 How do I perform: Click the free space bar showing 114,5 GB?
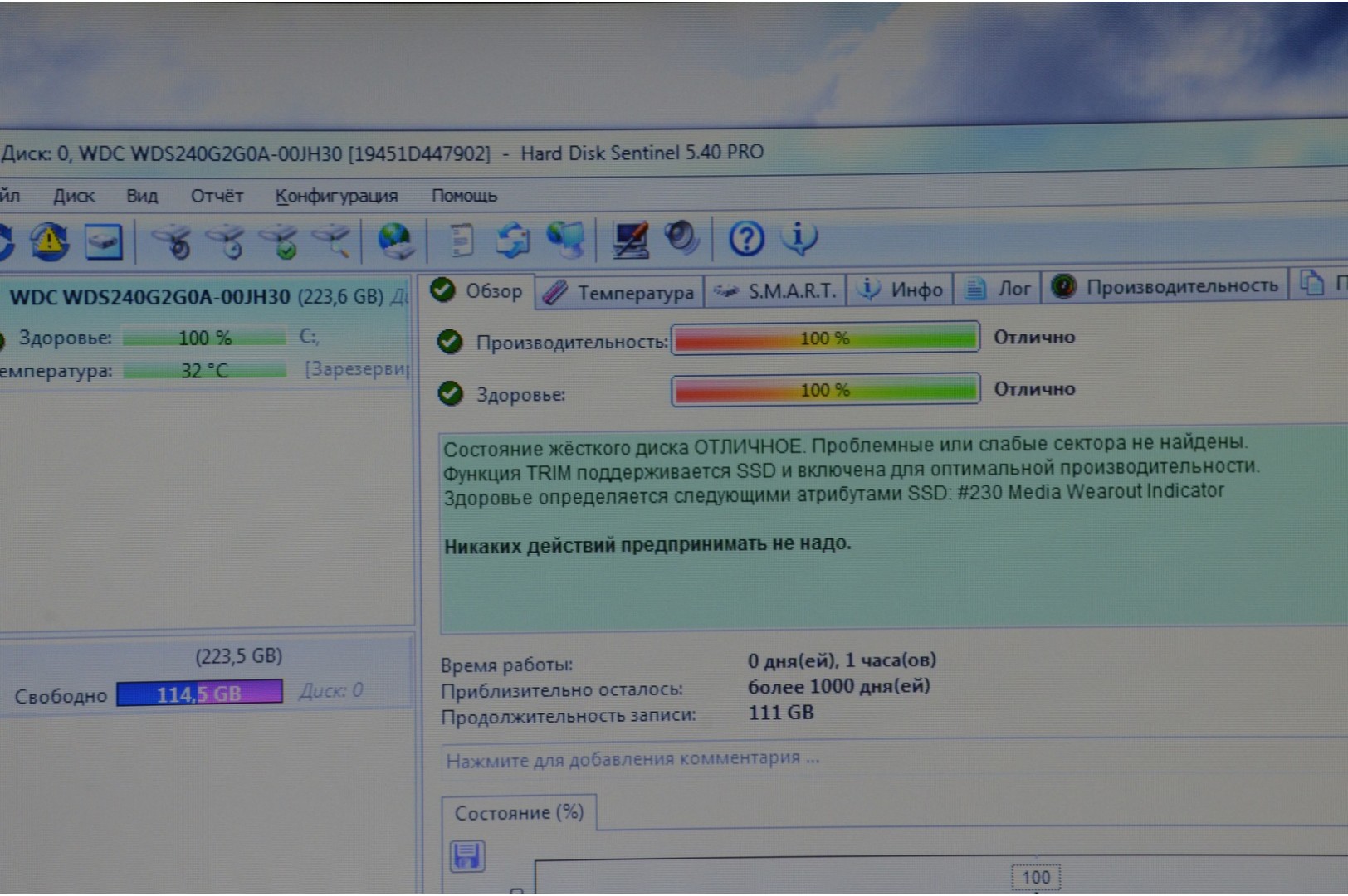(x=199, y=693)
